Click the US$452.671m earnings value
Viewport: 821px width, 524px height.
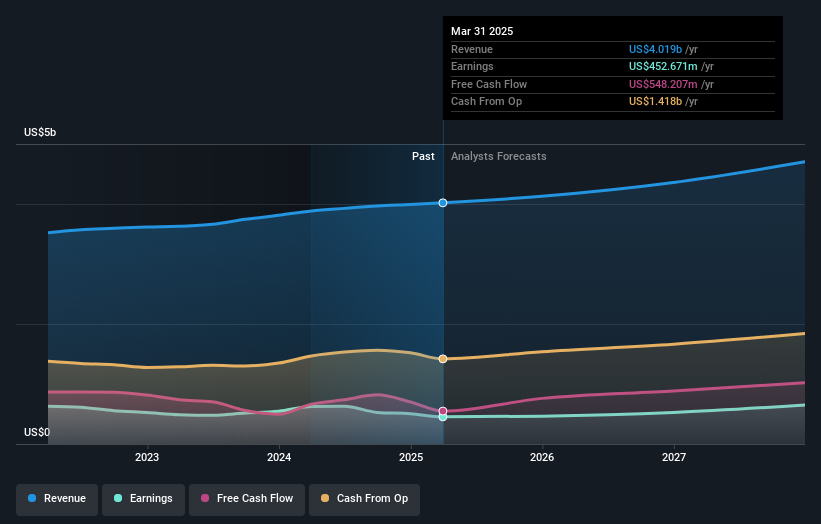point(663,66)
